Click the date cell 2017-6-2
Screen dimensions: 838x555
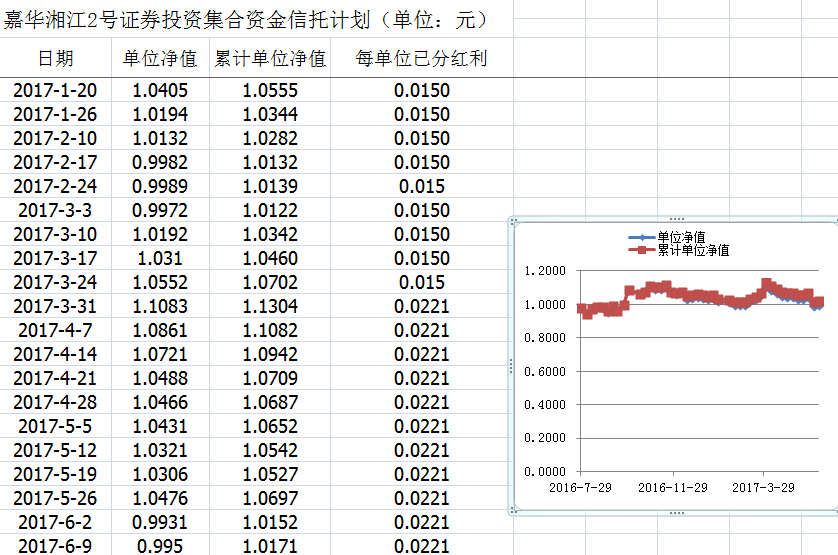55,523
